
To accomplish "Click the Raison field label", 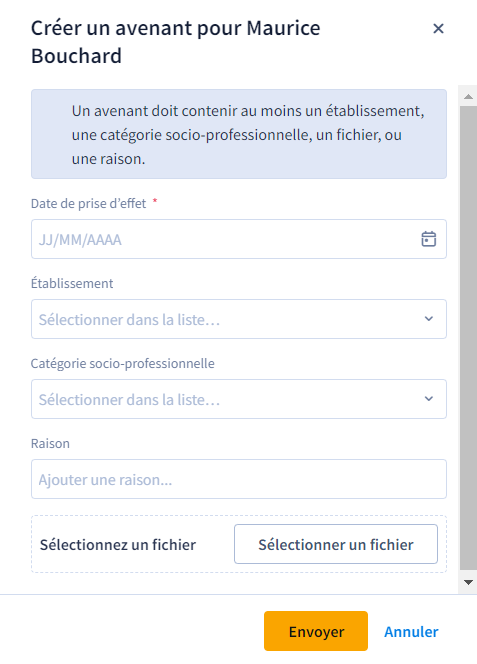I will (x=50, y=443).
